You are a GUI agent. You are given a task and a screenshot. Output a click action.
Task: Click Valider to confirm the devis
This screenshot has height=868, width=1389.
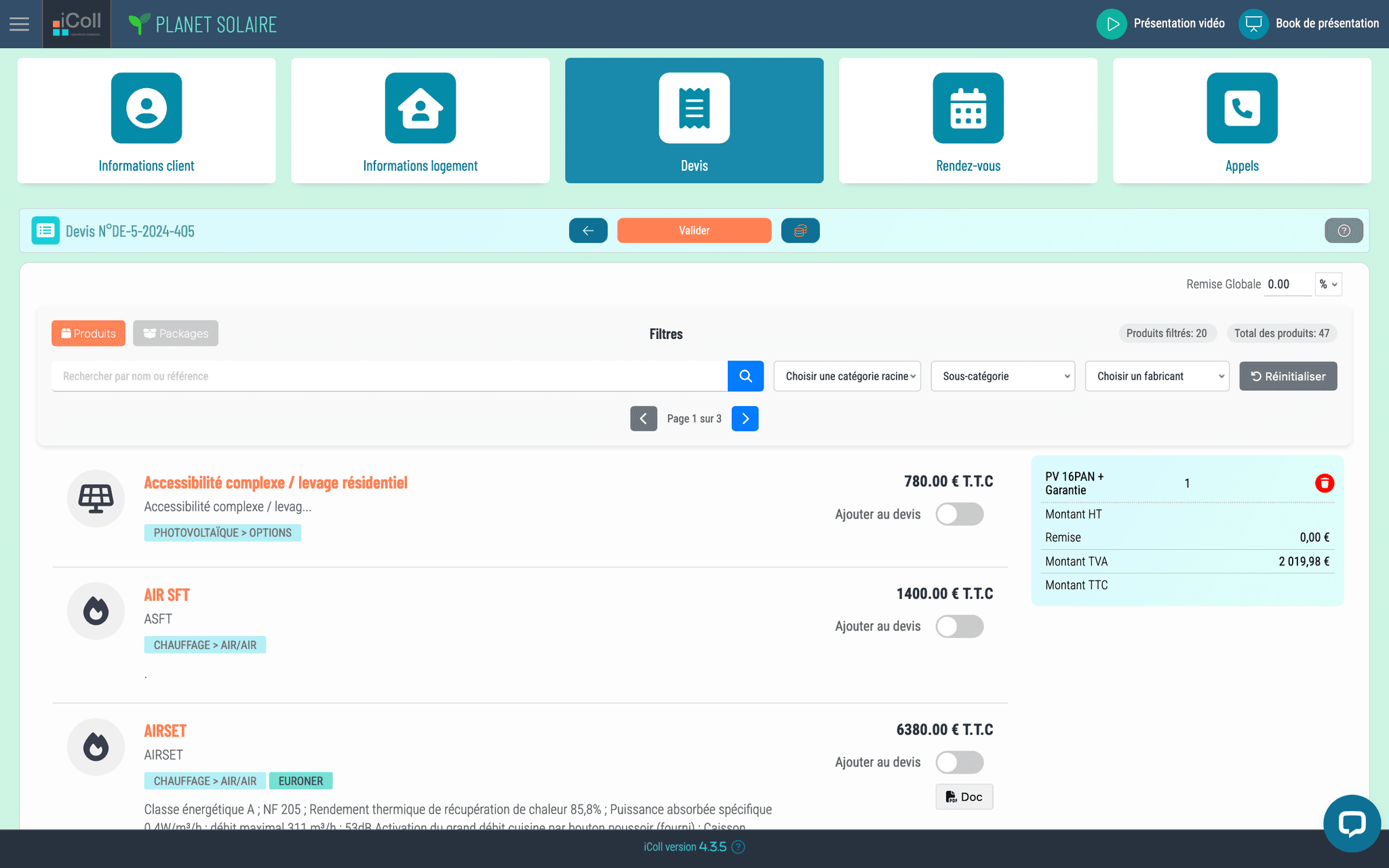pos(694,230)
